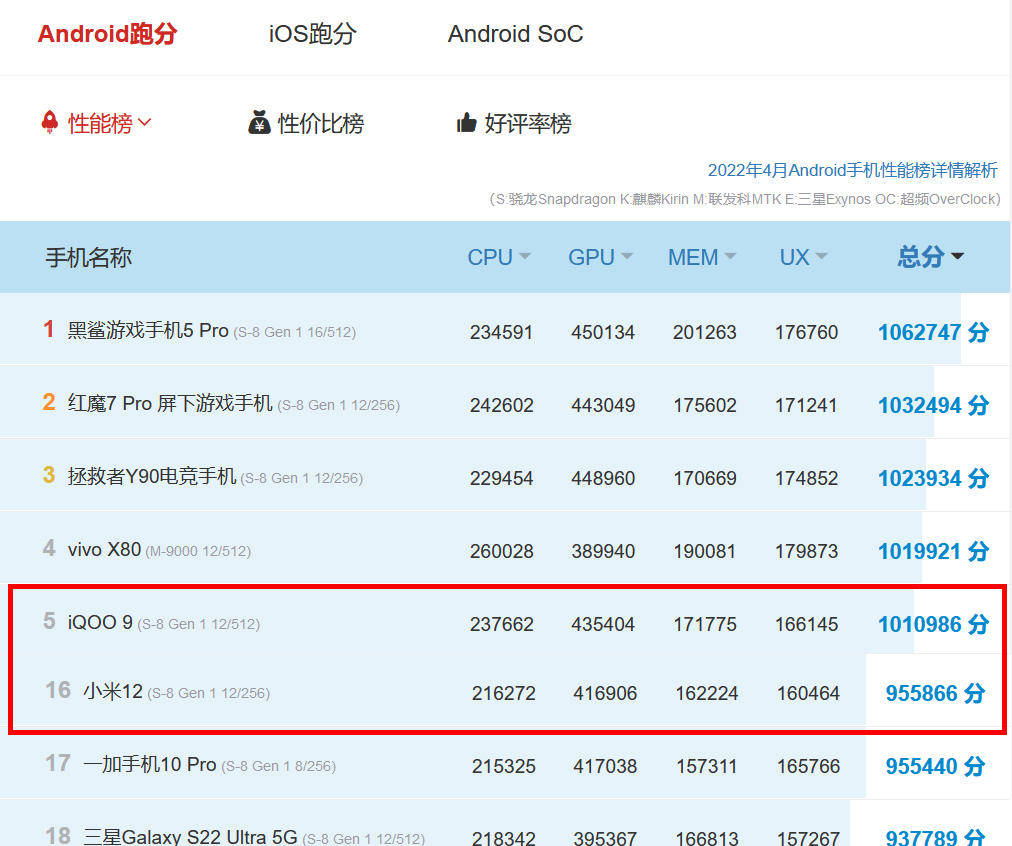1012x846 pixels.
Task: Click the GPU sort arrow
Action: pyautogui.click(x=627, y=256)
